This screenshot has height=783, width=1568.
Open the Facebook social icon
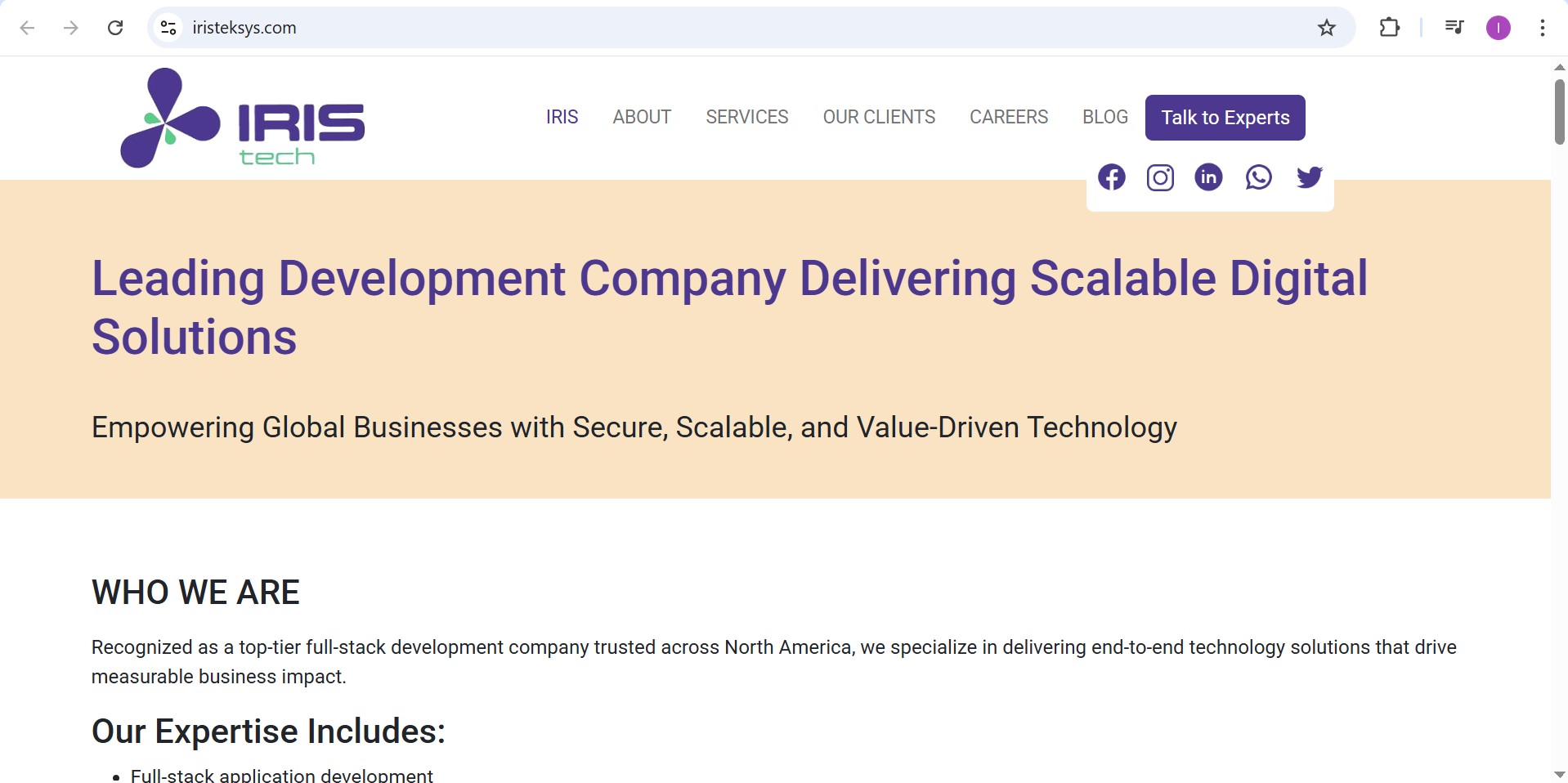[x=1111, y=177]
